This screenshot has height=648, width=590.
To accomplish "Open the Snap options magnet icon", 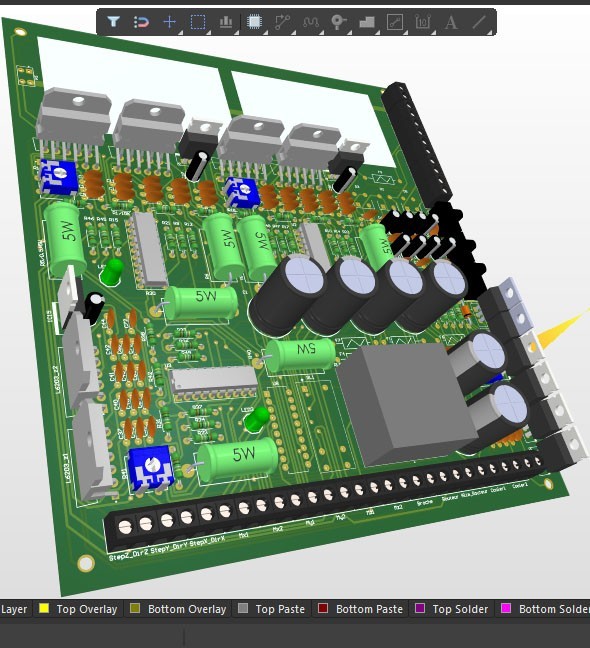I will tap(141, 22).
